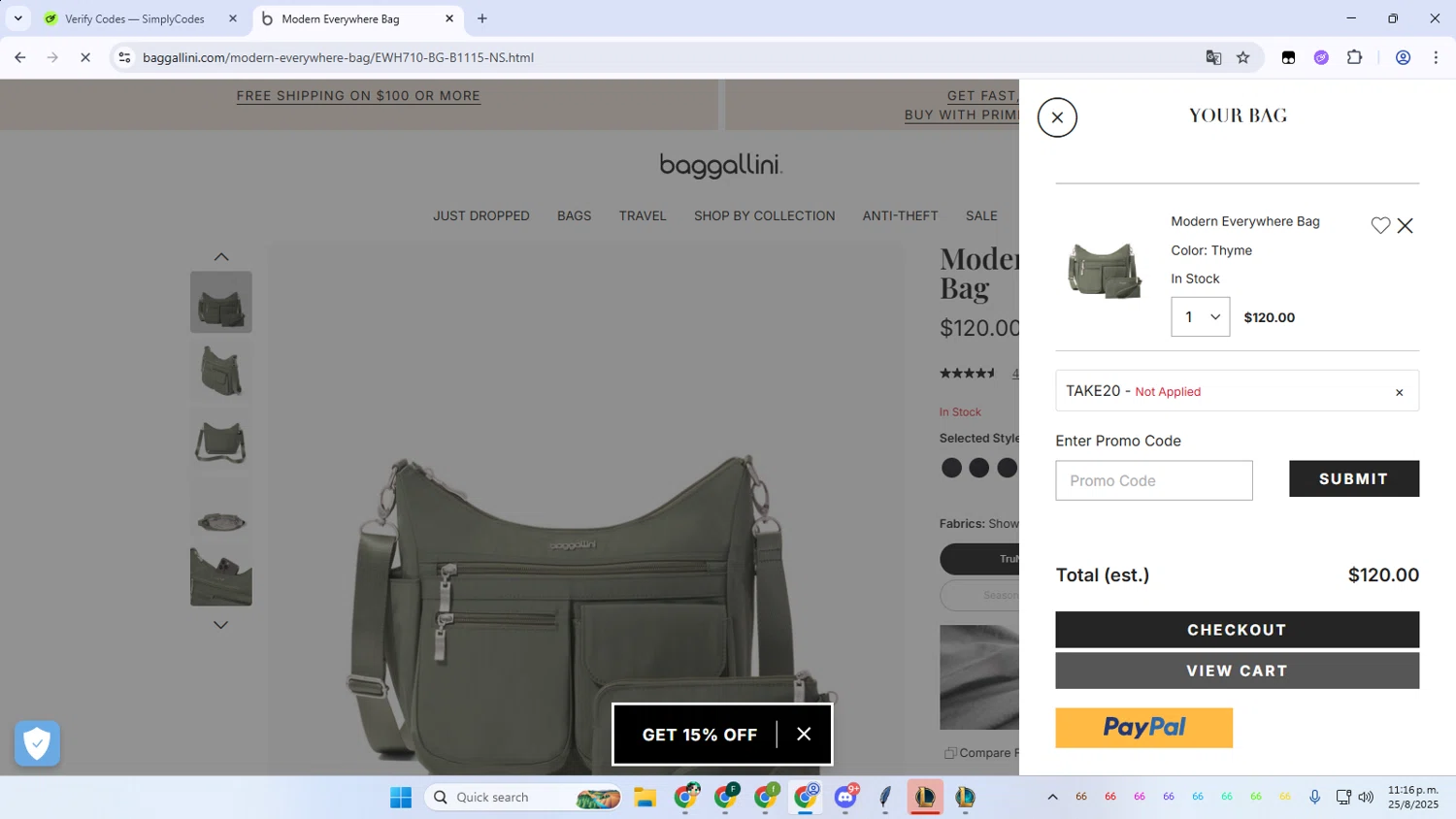Open the Travel menu

(643, 215)
